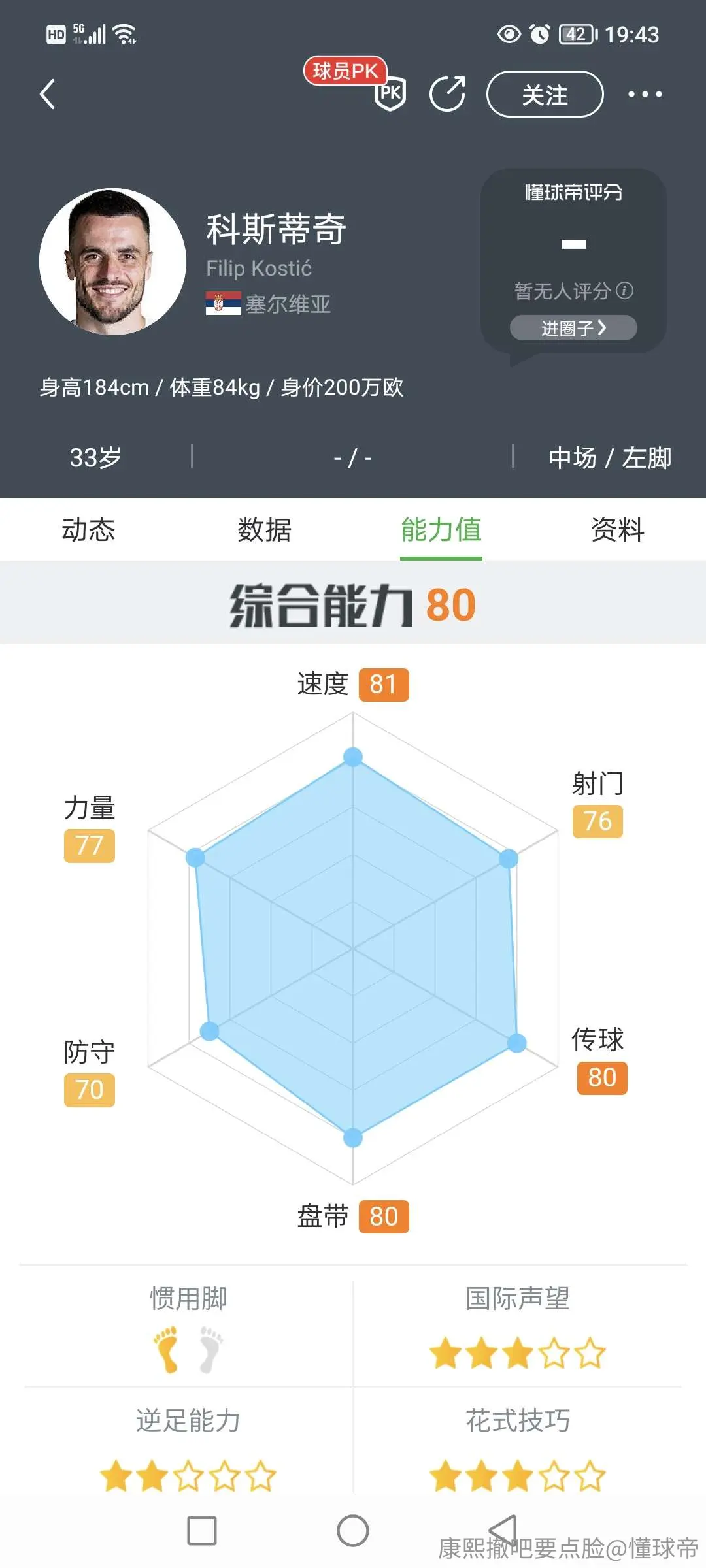Tap the Serbia flag icon
This screenshot has width=706, height=1568.
[223, 303]
